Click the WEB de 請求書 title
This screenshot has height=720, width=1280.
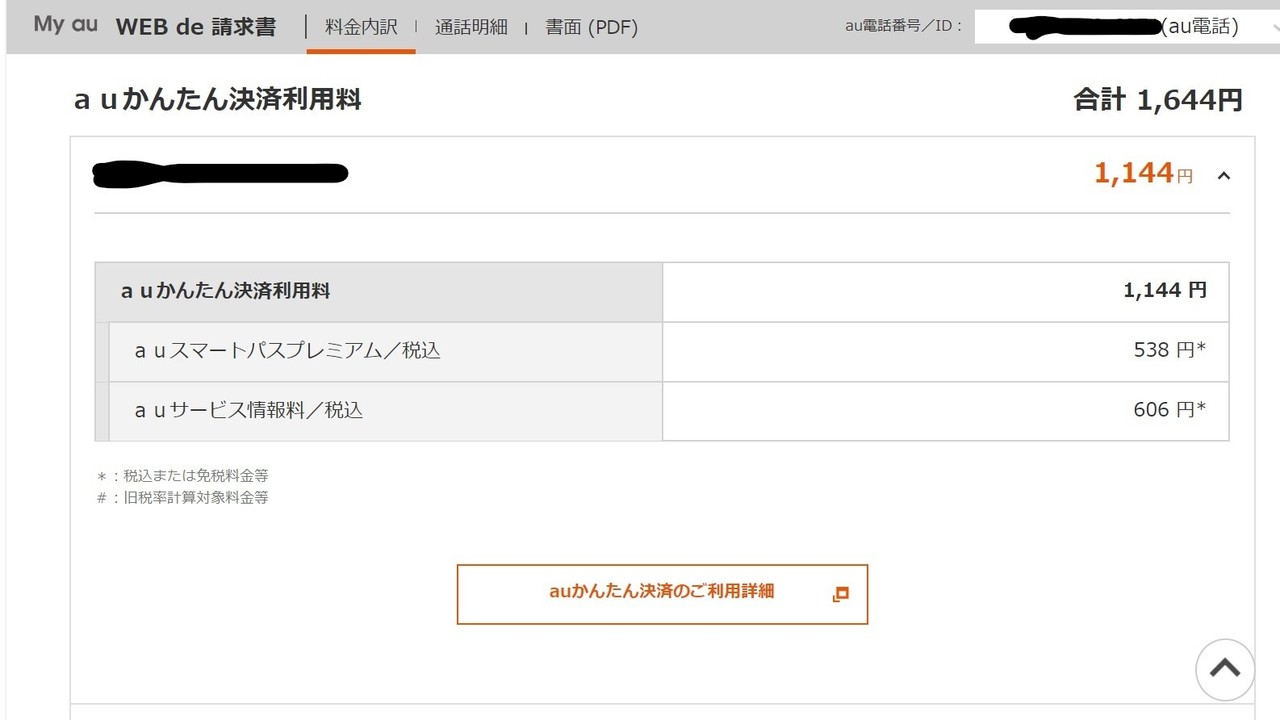click(x=196, y=27)
